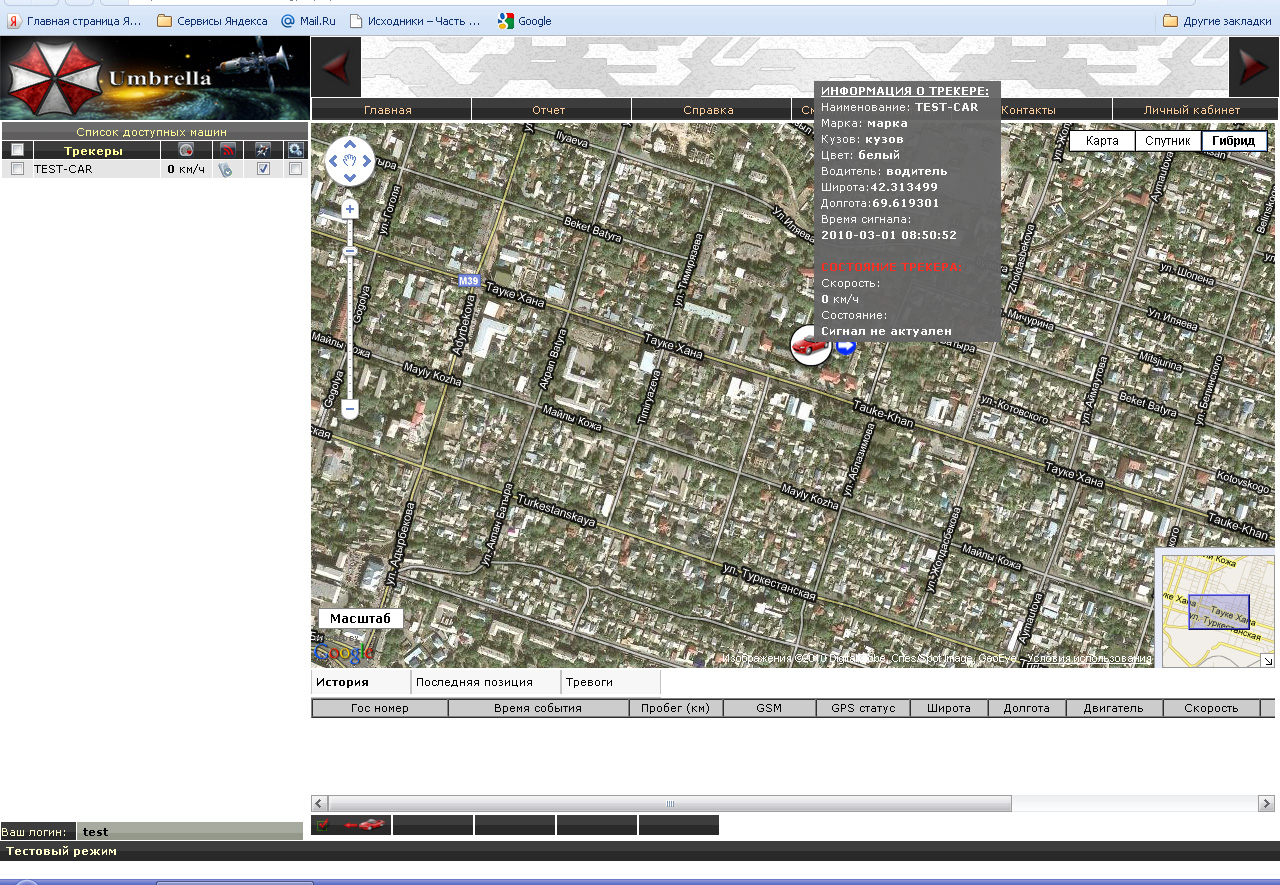Click the right red arrow in banner
Image resolution: width=1280 pixels, height=885 pixels.
1253,67
